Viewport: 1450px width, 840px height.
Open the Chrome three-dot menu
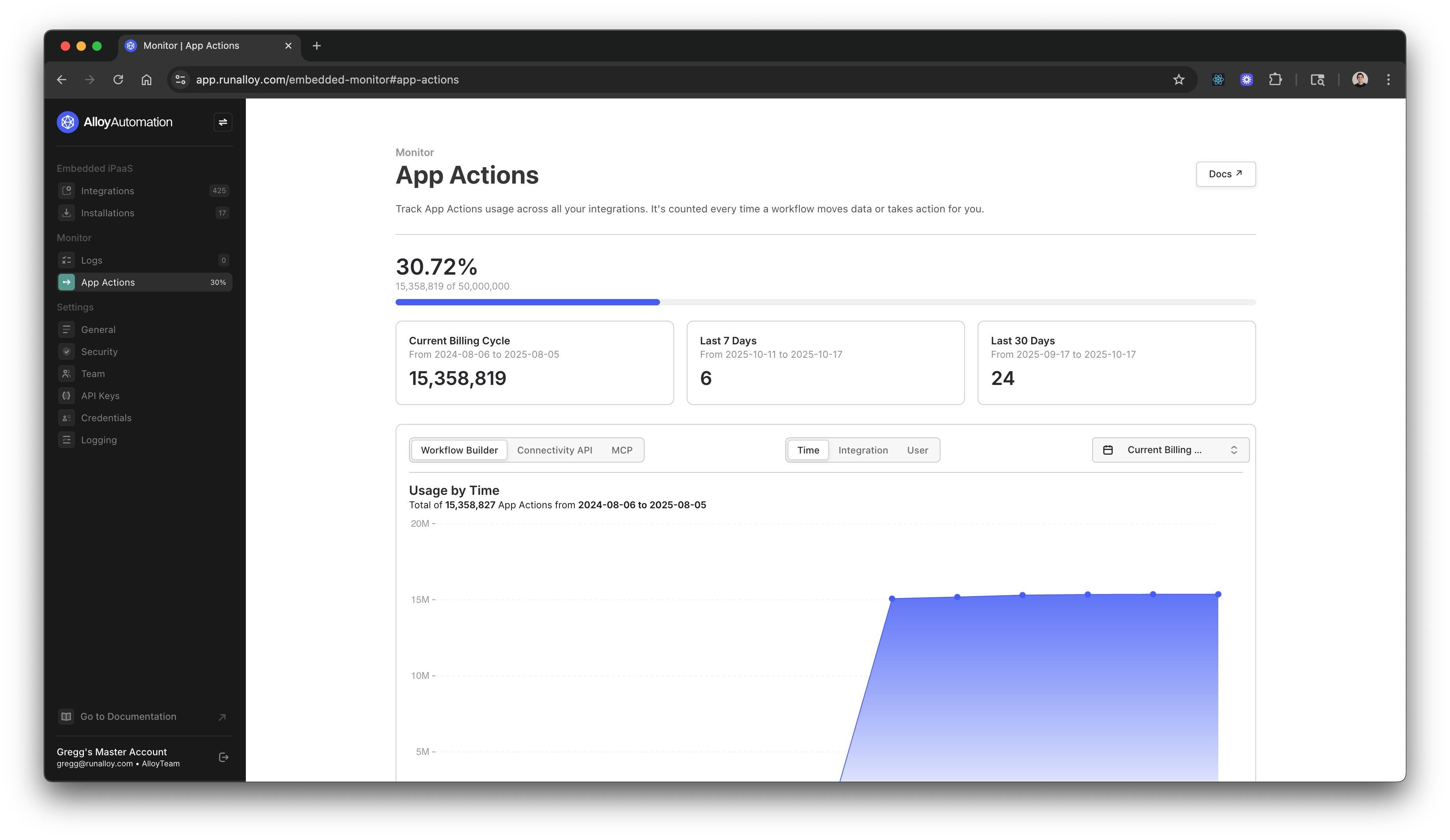(1388, 80)
